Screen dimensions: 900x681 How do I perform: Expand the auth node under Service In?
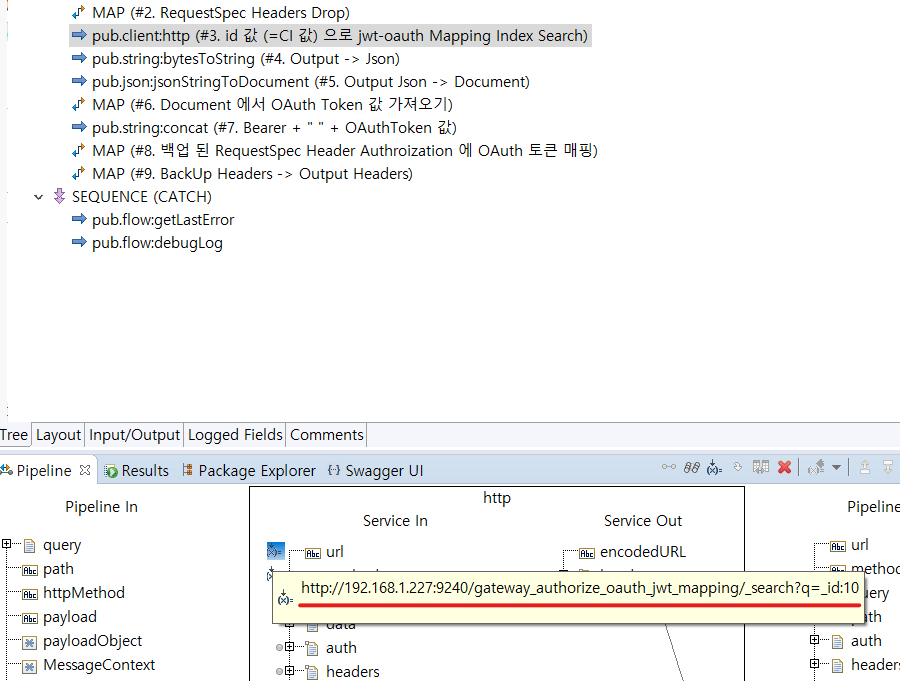coord(290,648)
